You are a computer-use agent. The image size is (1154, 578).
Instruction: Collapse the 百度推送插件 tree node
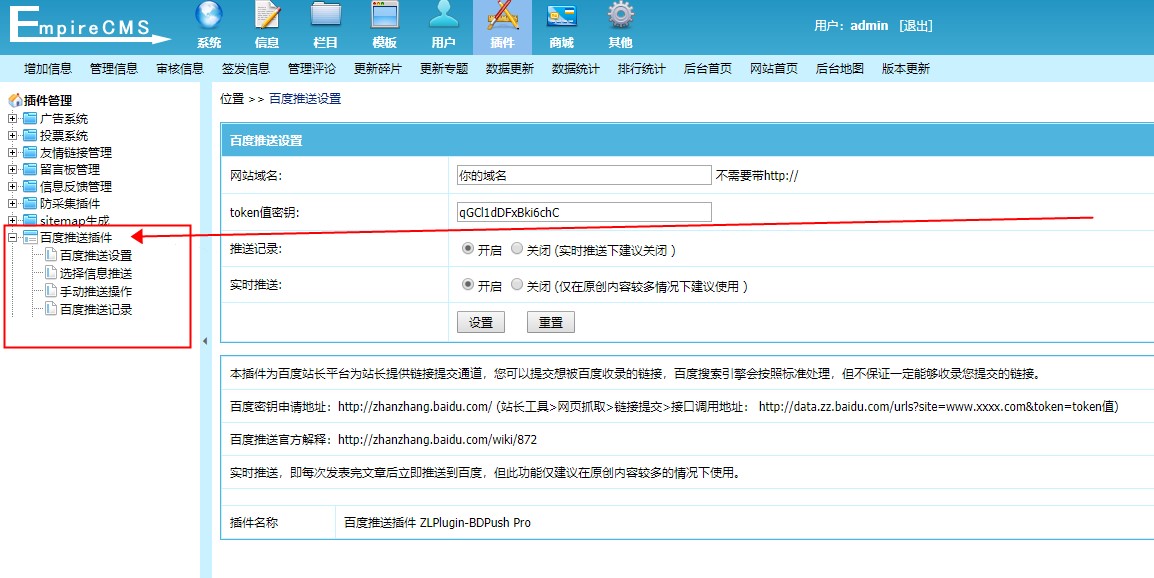(12, 237)
